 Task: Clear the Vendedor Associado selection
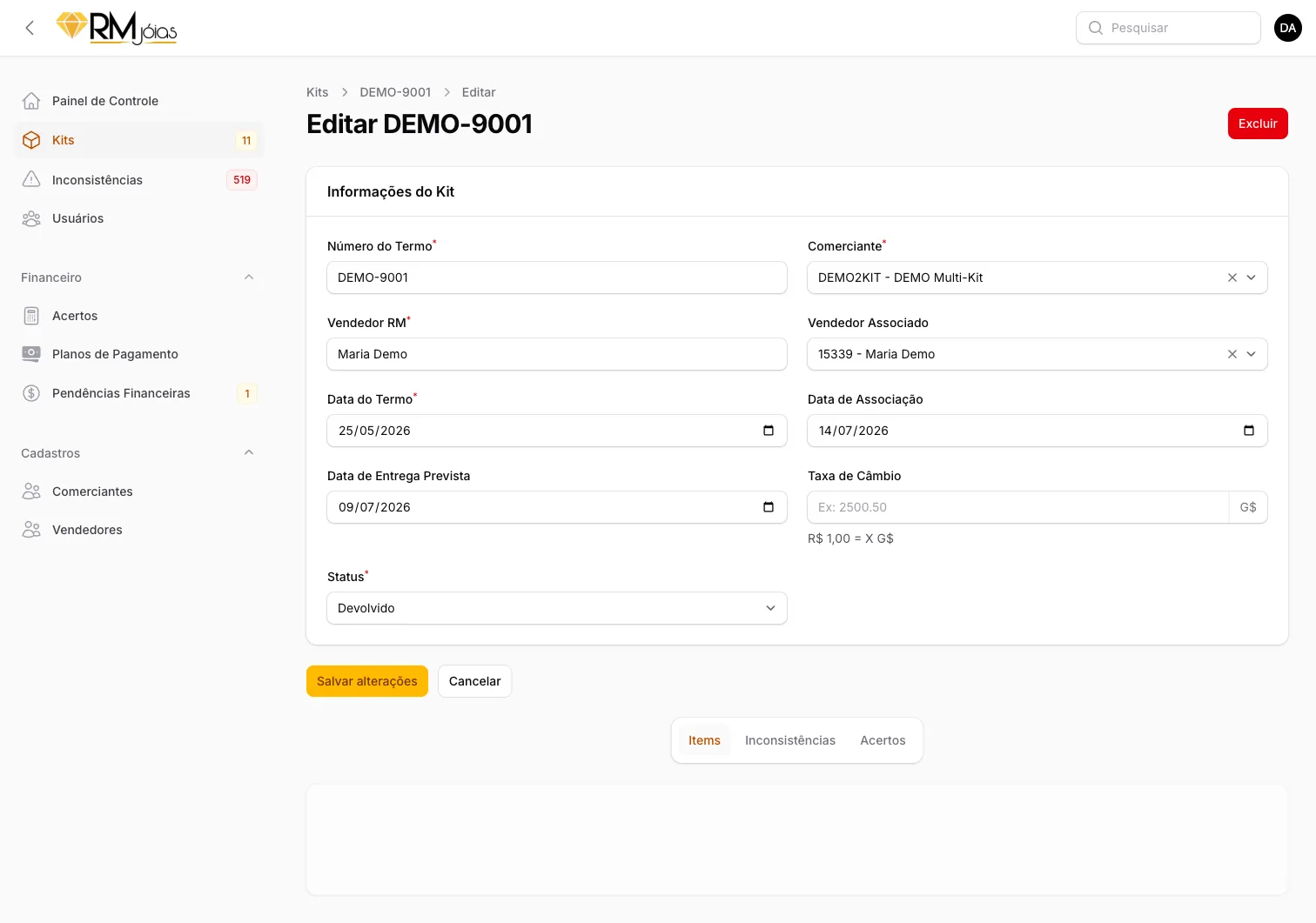coord(1232,354)
